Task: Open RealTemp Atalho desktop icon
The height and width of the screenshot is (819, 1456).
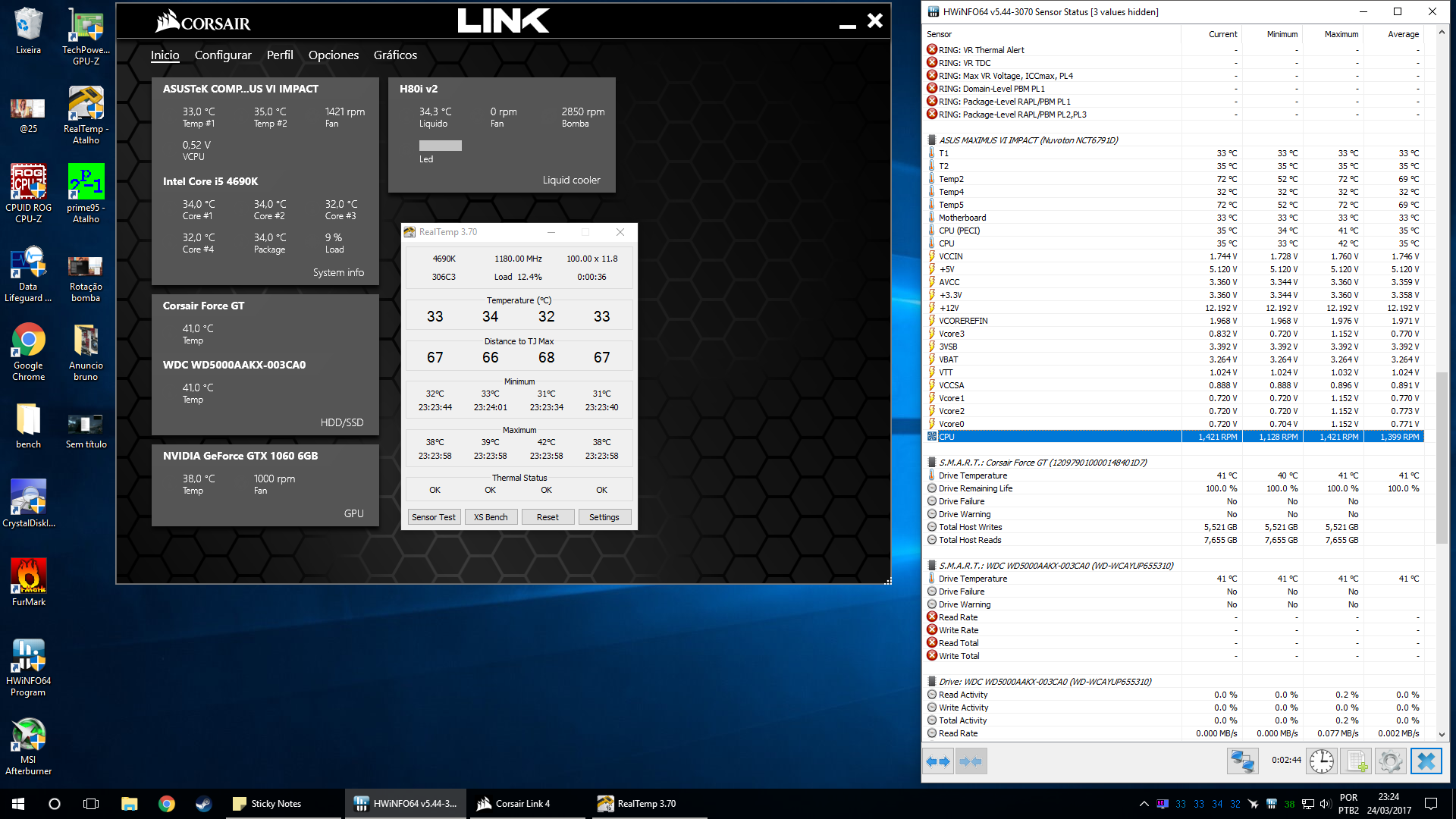Action: pos(86,115)
